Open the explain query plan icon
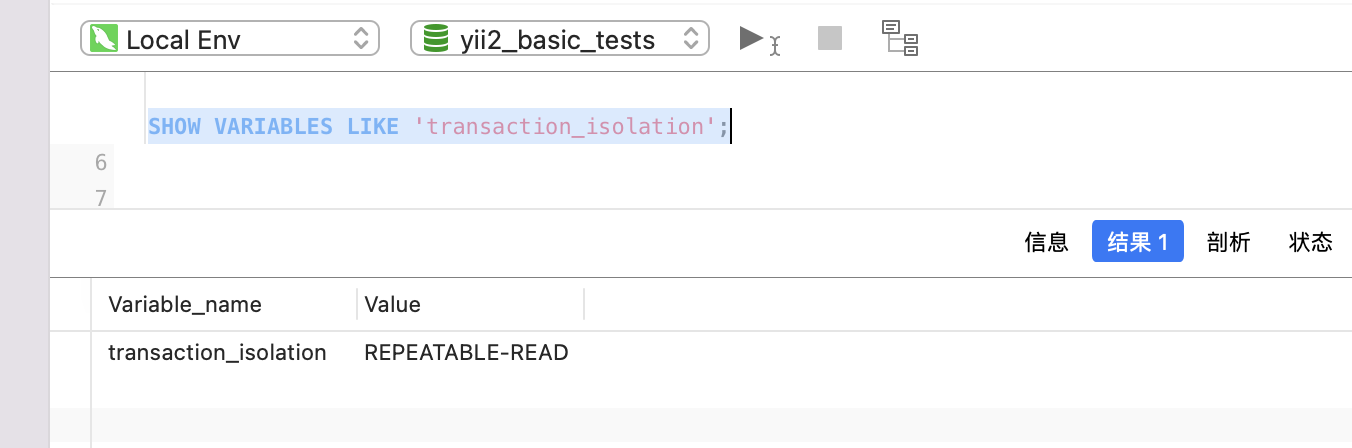1352x448 pixels. point(900,38)
